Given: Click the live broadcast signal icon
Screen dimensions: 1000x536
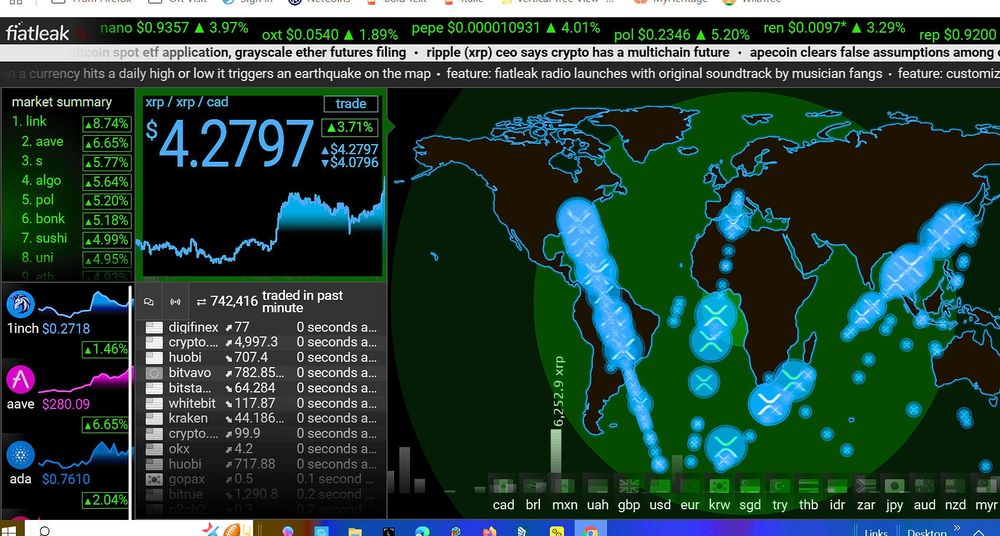Looking at the screenshot, I should 175,302.
